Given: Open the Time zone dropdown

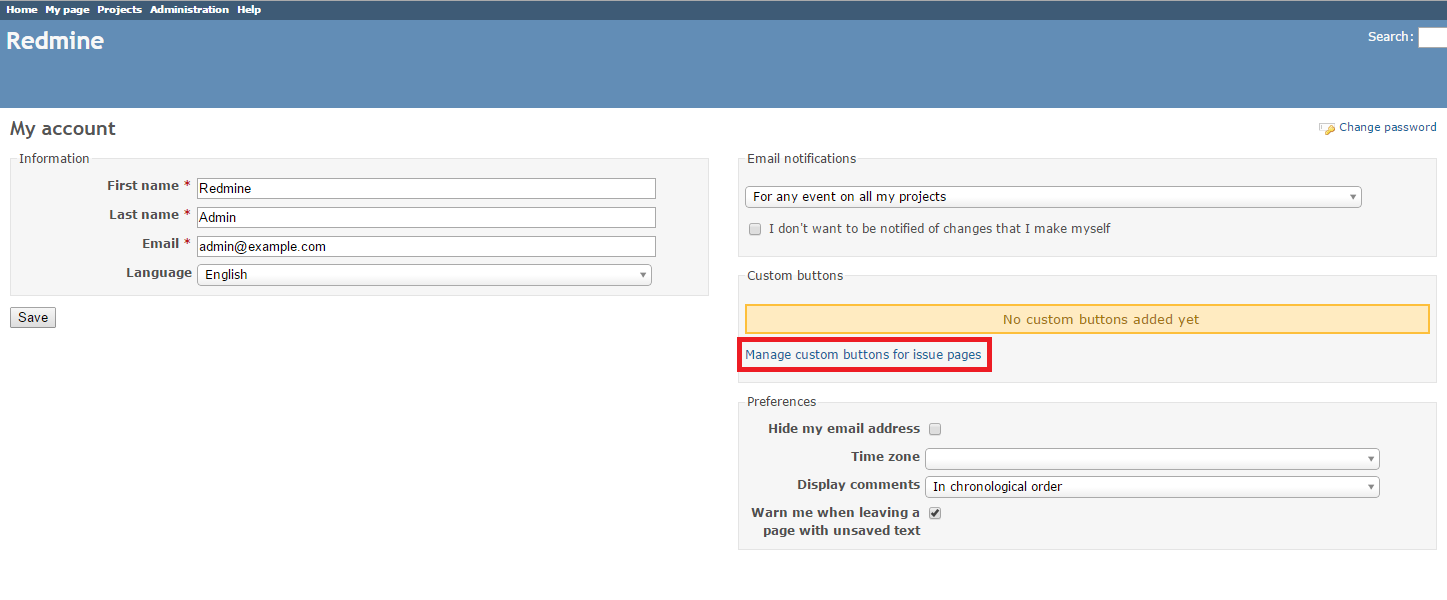Looking at the screenshot, I should click(x=1152, y=459).
